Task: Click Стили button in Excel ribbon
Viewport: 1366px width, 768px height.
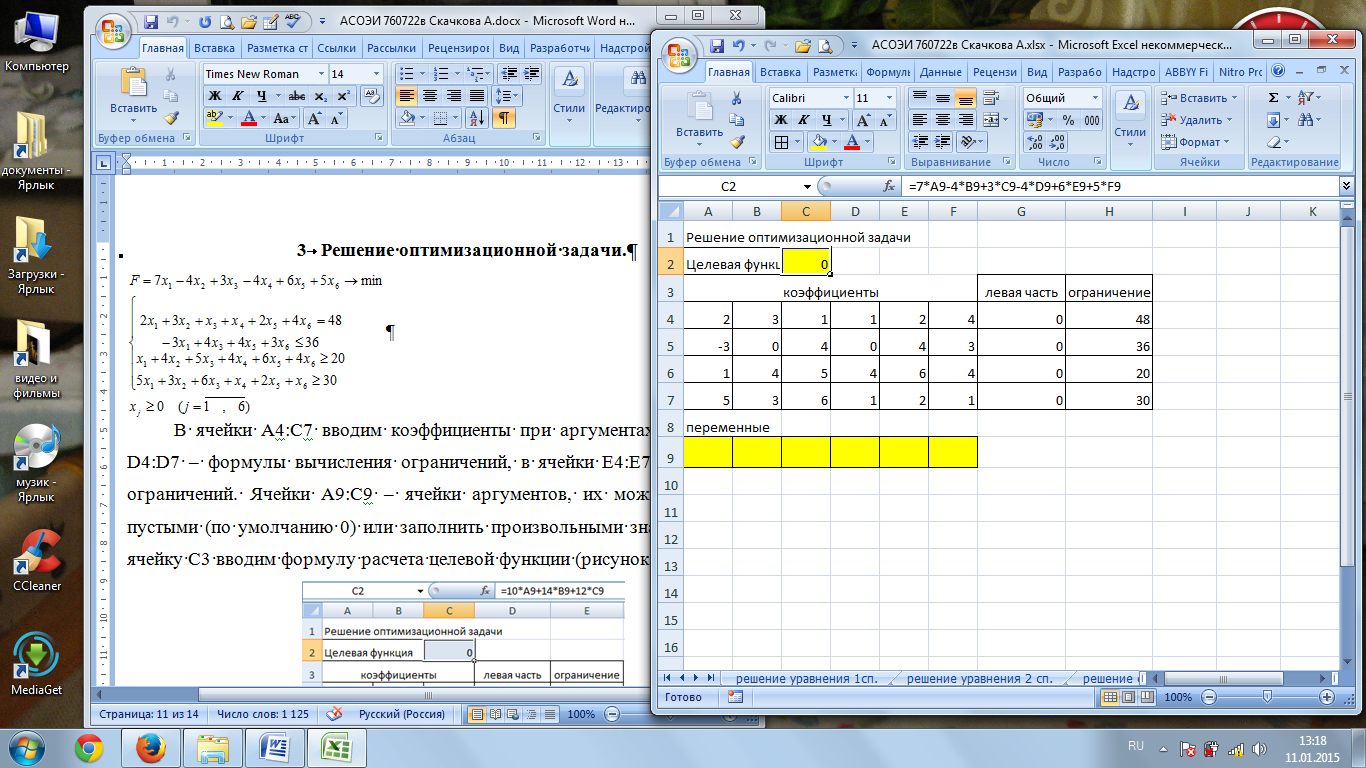Action: pyautogui.click(x=1130, y=116)
